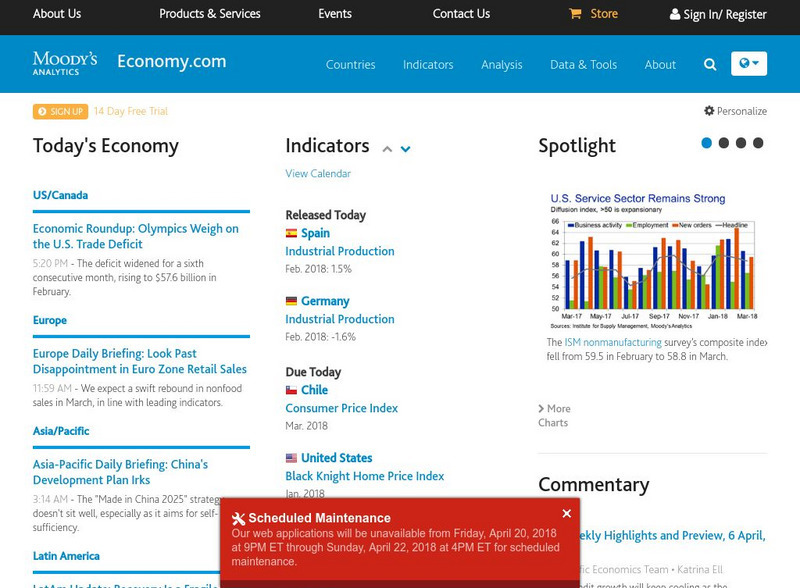The width and height of the screenshot is (800, 588).
Task: Select the second Spotlight slide dot
Action: (723, 143)
